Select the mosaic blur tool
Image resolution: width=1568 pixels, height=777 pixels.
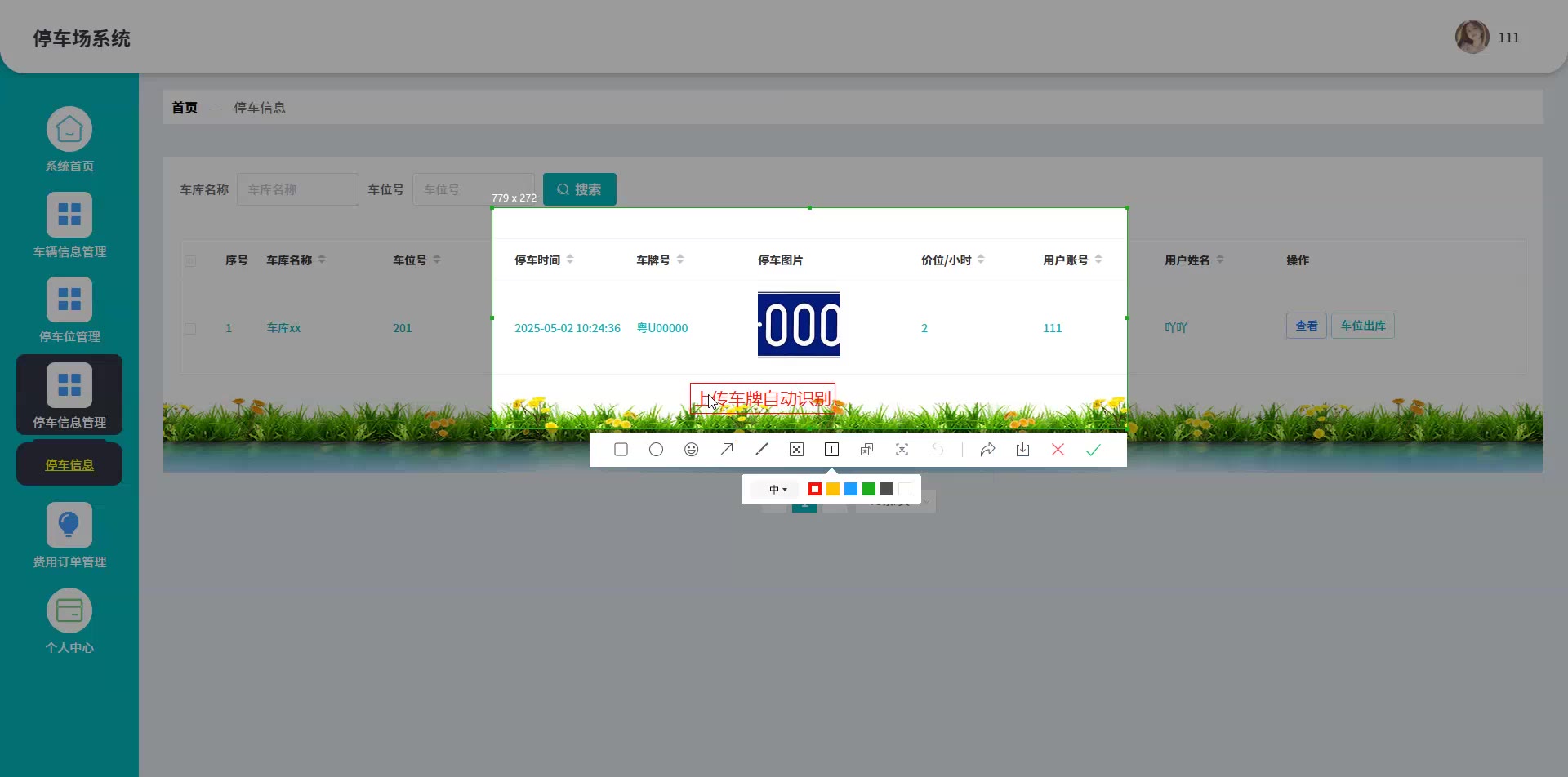click(797, 450)
